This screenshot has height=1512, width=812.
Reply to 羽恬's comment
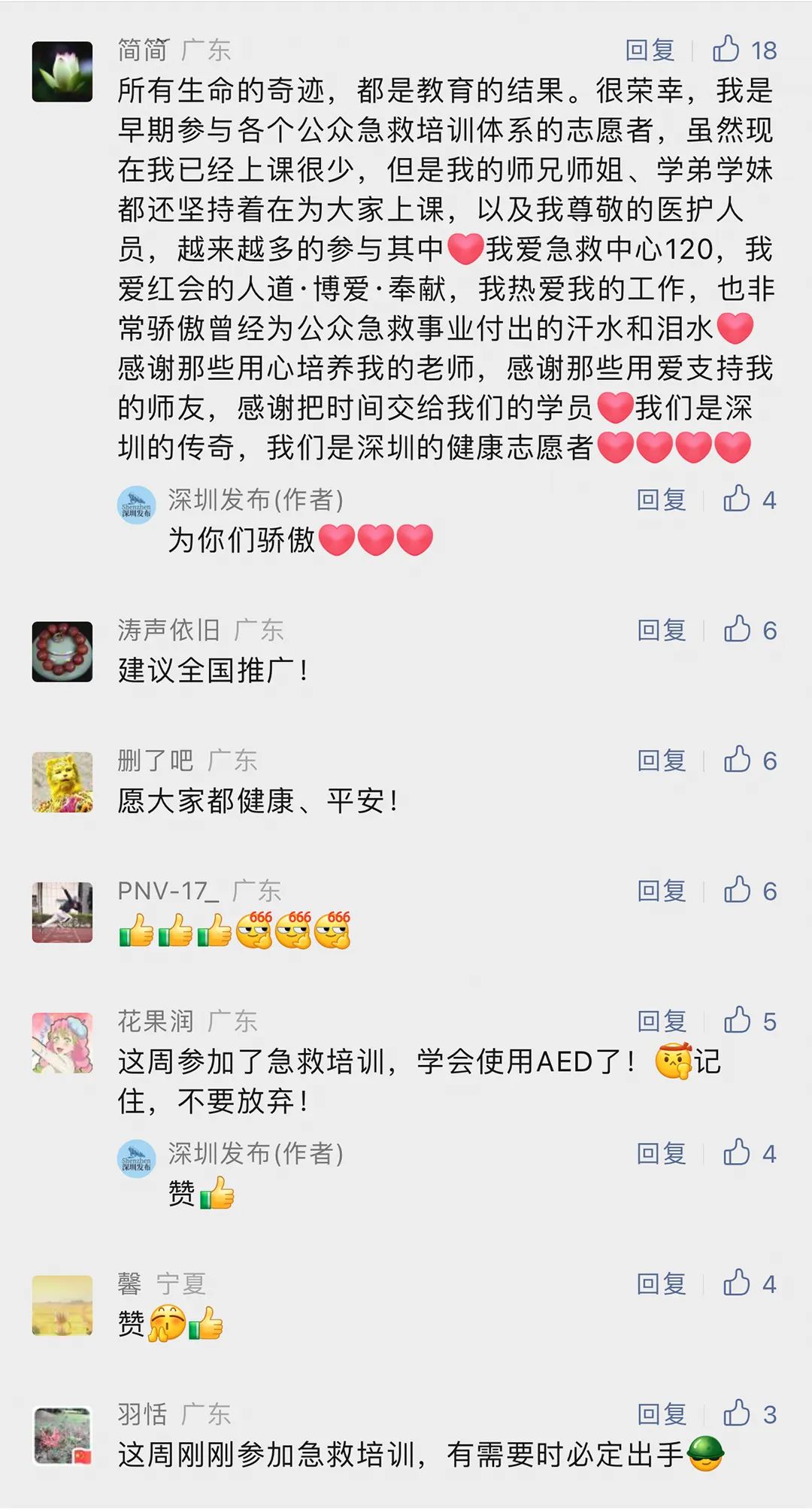(662, 1415)
